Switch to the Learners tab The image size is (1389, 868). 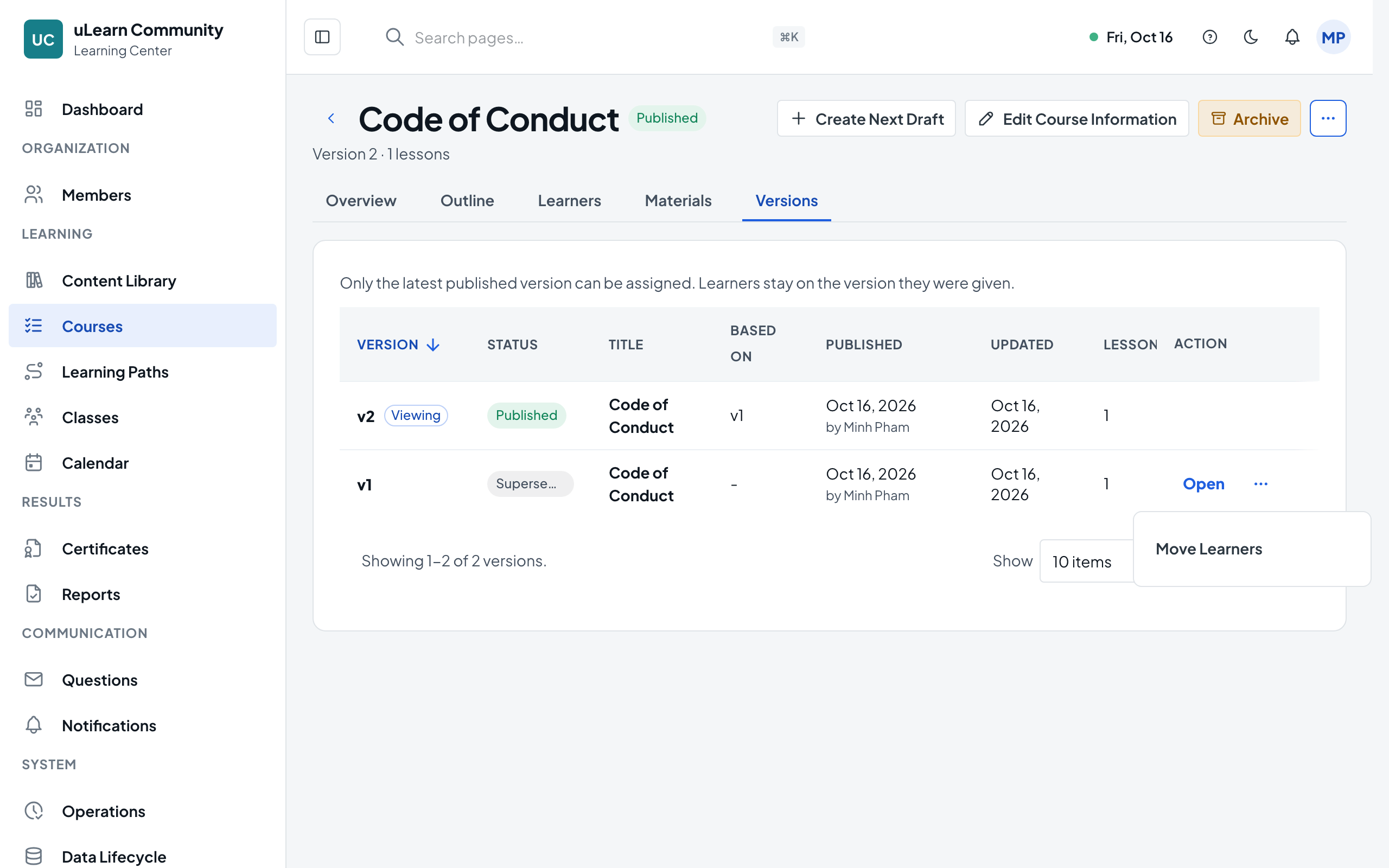tap(569, 201)
